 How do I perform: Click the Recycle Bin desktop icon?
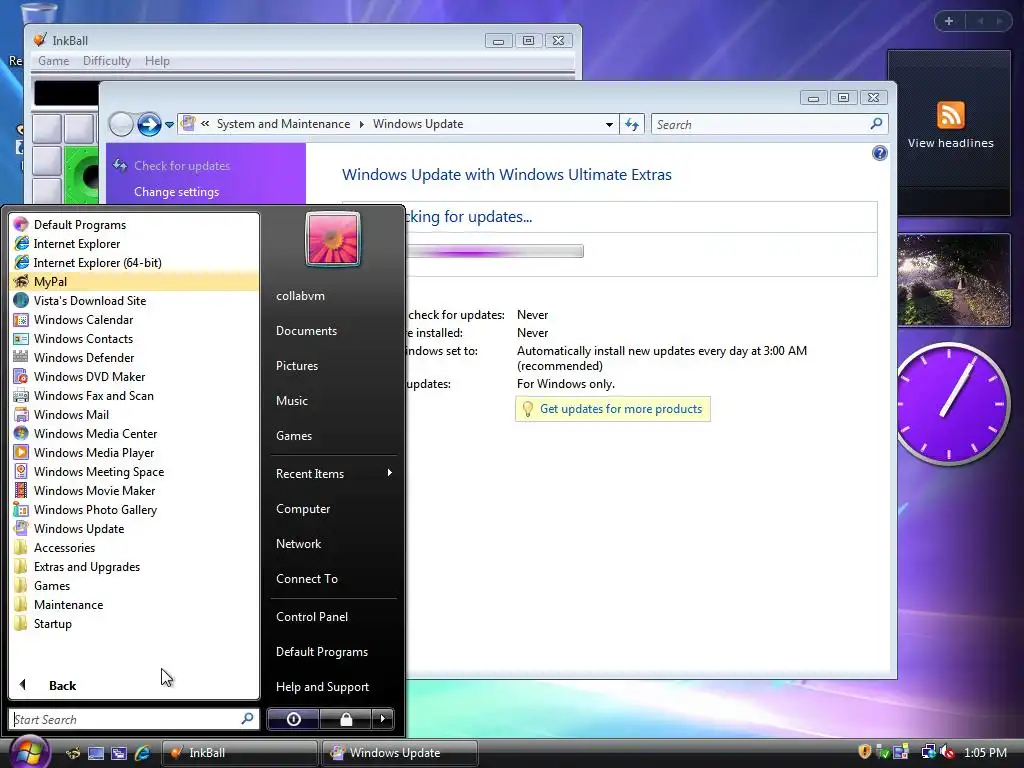point(39,11)
